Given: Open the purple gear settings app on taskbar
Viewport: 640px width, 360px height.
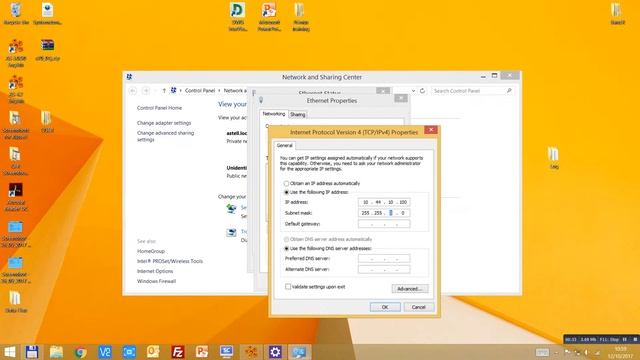Looking at the screenshot, I should (275, 352).
